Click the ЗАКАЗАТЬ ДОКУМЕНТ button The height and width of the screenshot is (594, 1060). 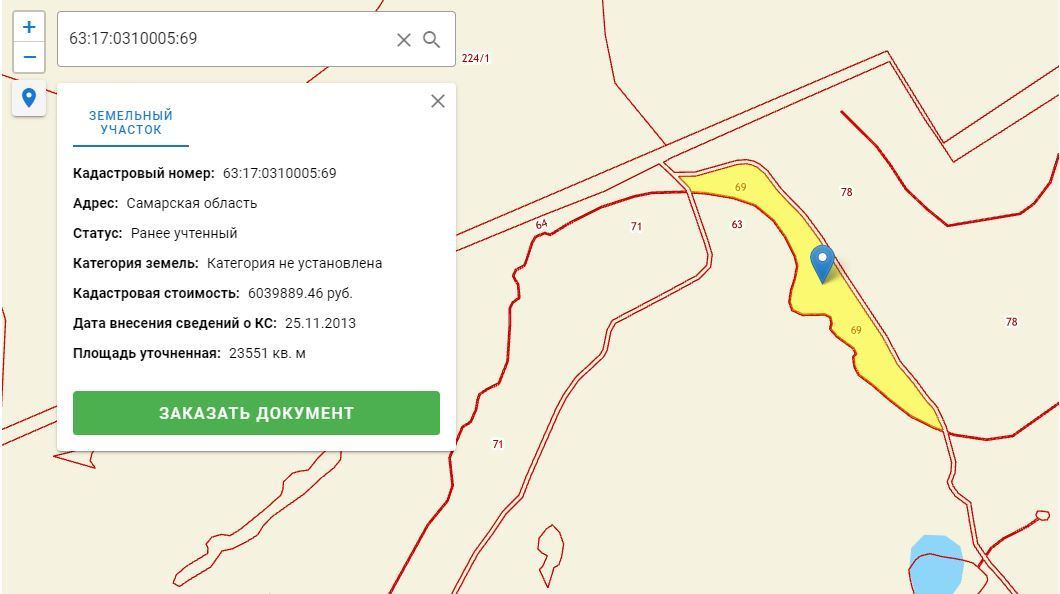pos(256,413)
